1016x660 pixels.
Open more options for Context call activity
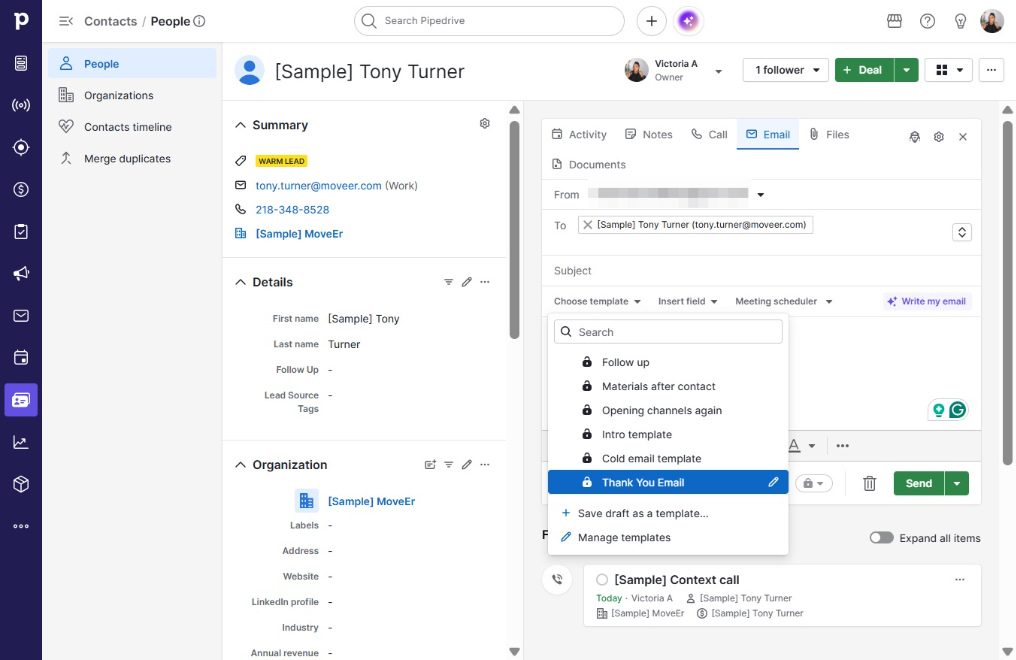tap(960, 580)
